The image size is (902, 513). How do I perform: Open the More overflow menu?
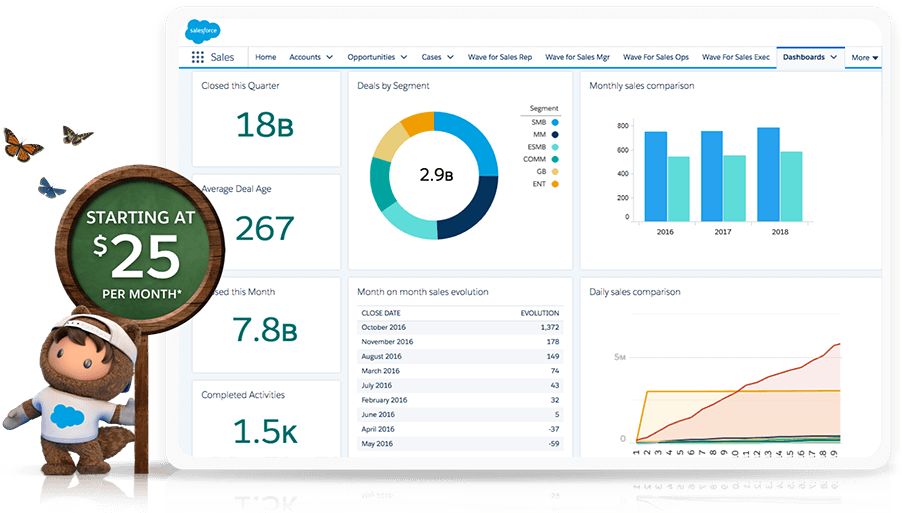(x=865, y=58)
